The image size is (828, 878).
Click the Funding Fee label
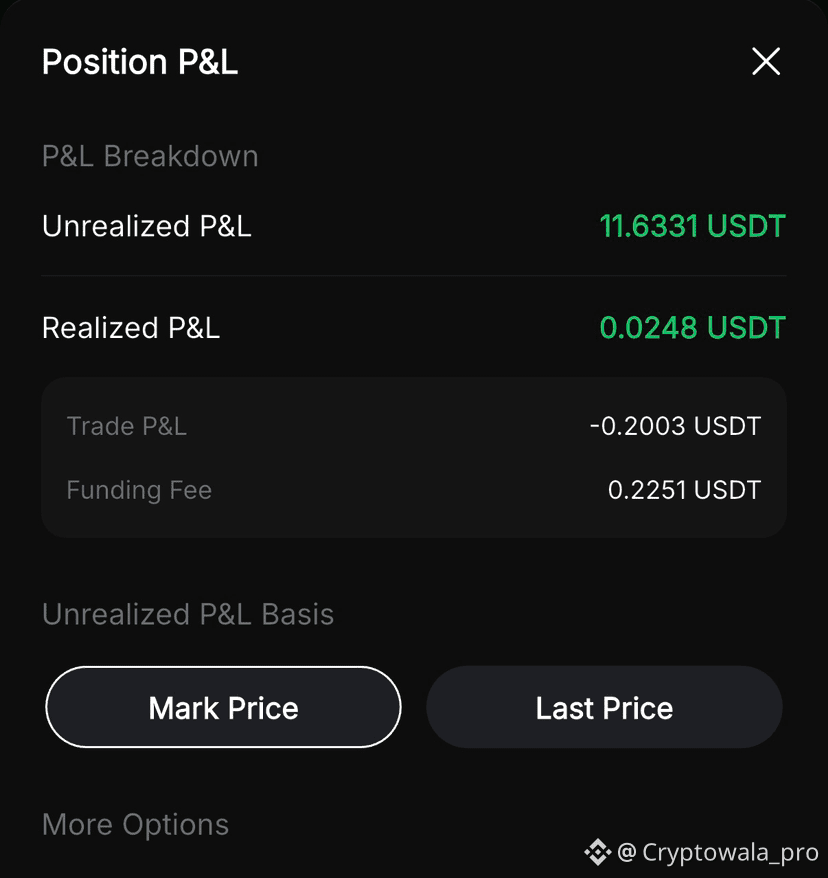pos(139,490)
